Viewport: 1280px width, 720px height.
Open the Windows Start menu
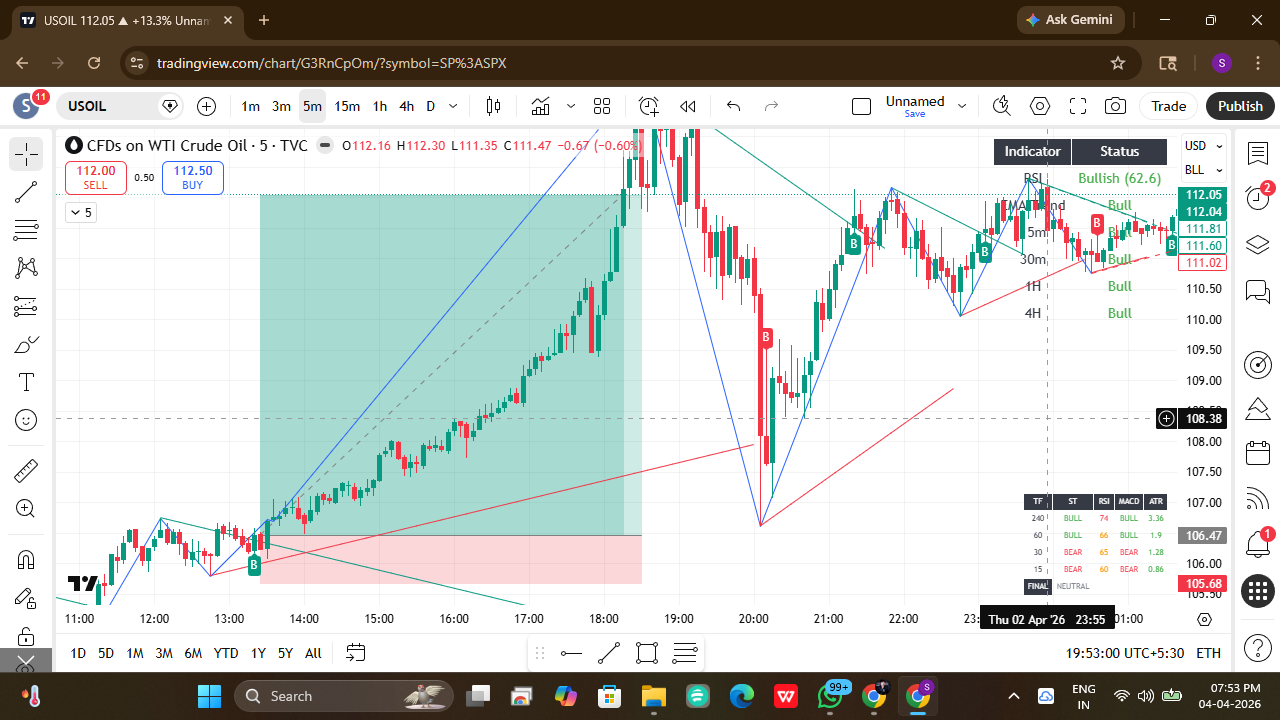(x=209, y=696)
